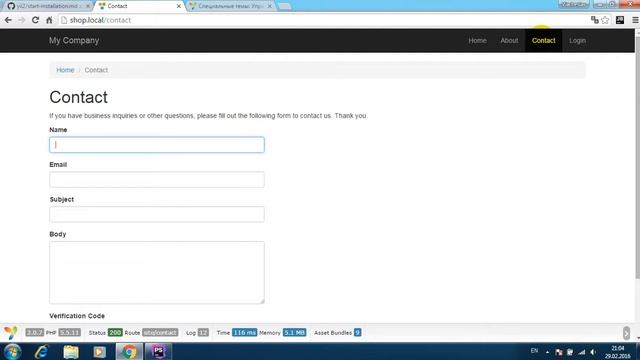
Task: Click the Action Center flag tray icon
Action: click(559, 352)
